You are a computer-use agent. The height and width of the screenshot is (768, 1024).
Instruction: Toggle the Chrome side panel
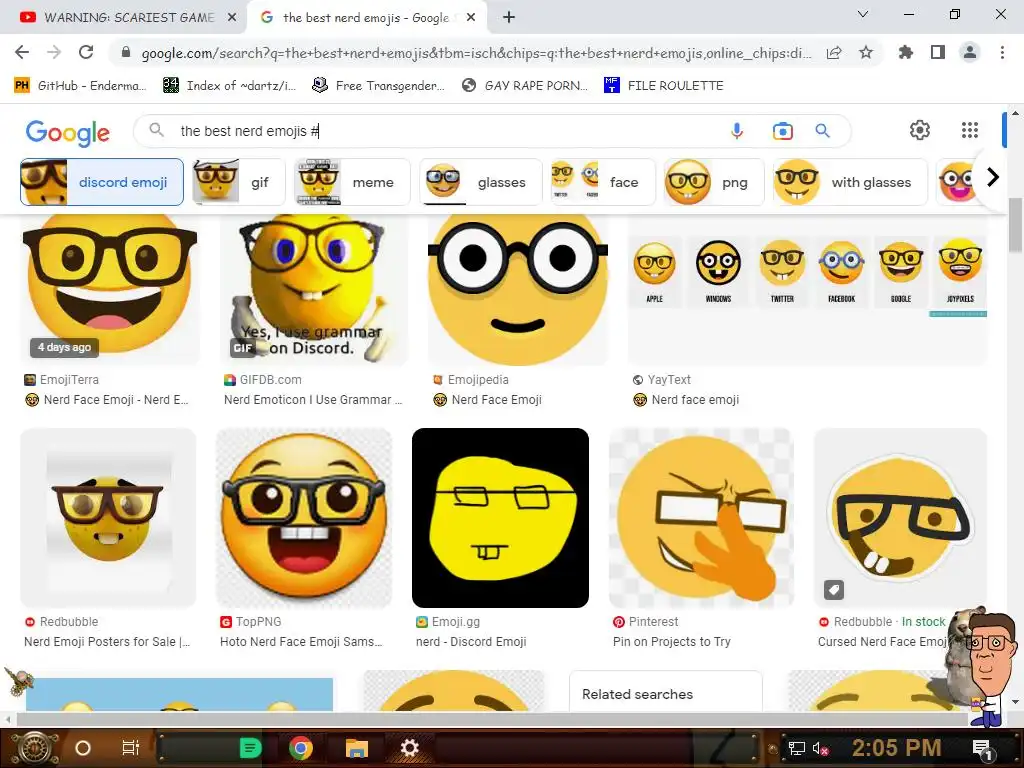pos(938,52)
